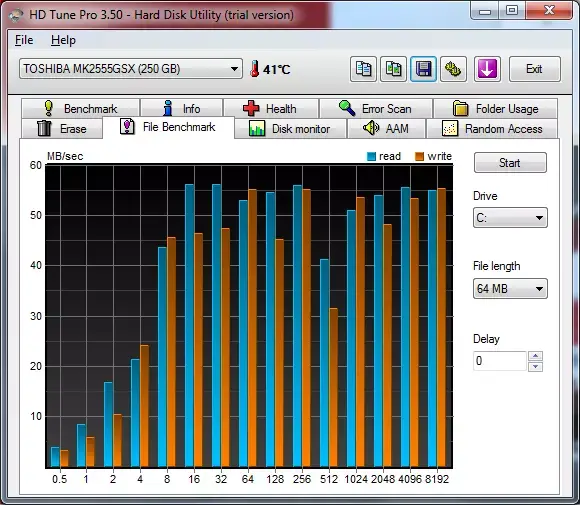Switch to the Error Scan tab
The width and height of the screenshot is (580, 505).
376,108
